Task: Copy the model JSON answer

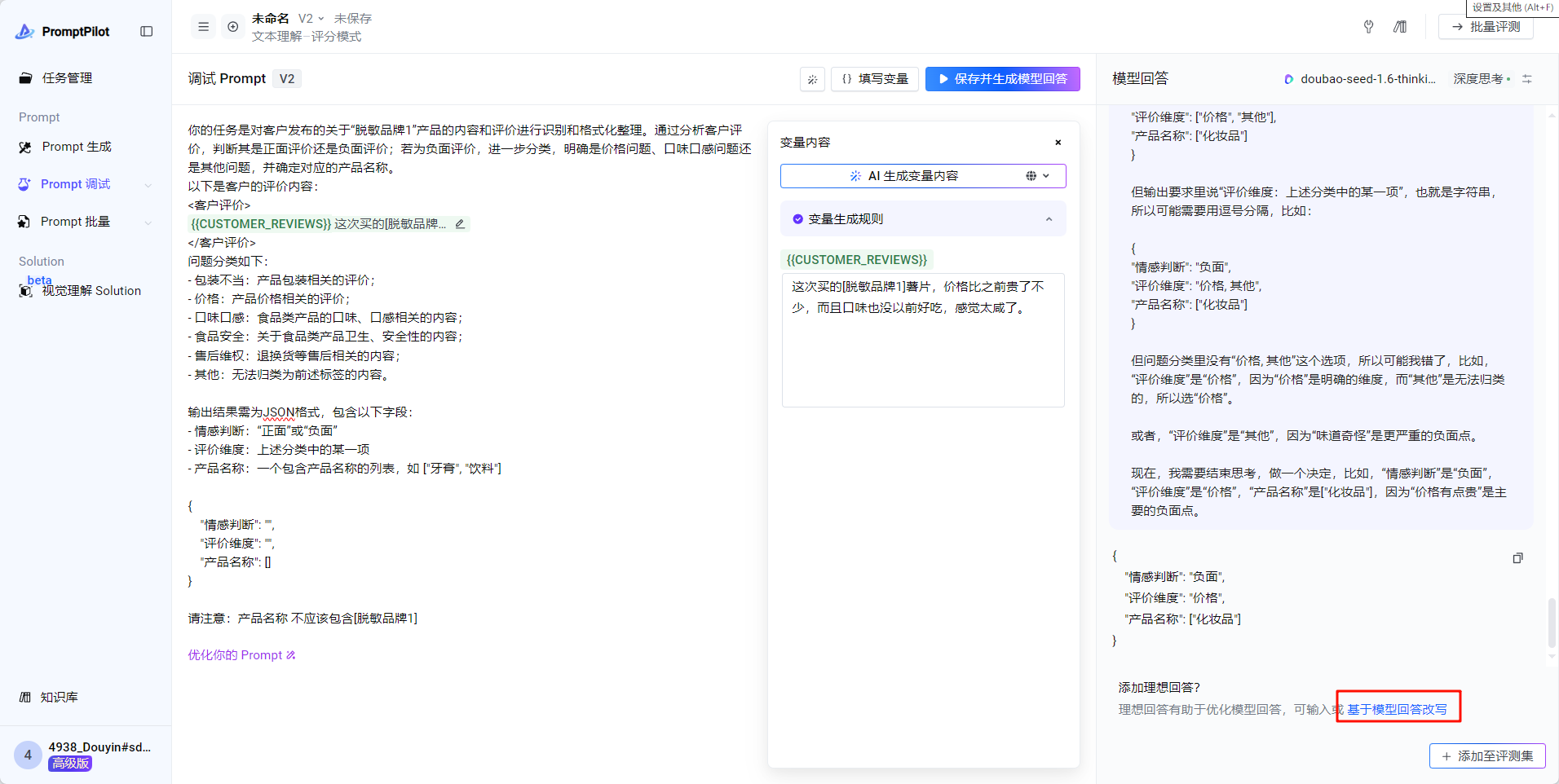Action: coord(1517,558)
